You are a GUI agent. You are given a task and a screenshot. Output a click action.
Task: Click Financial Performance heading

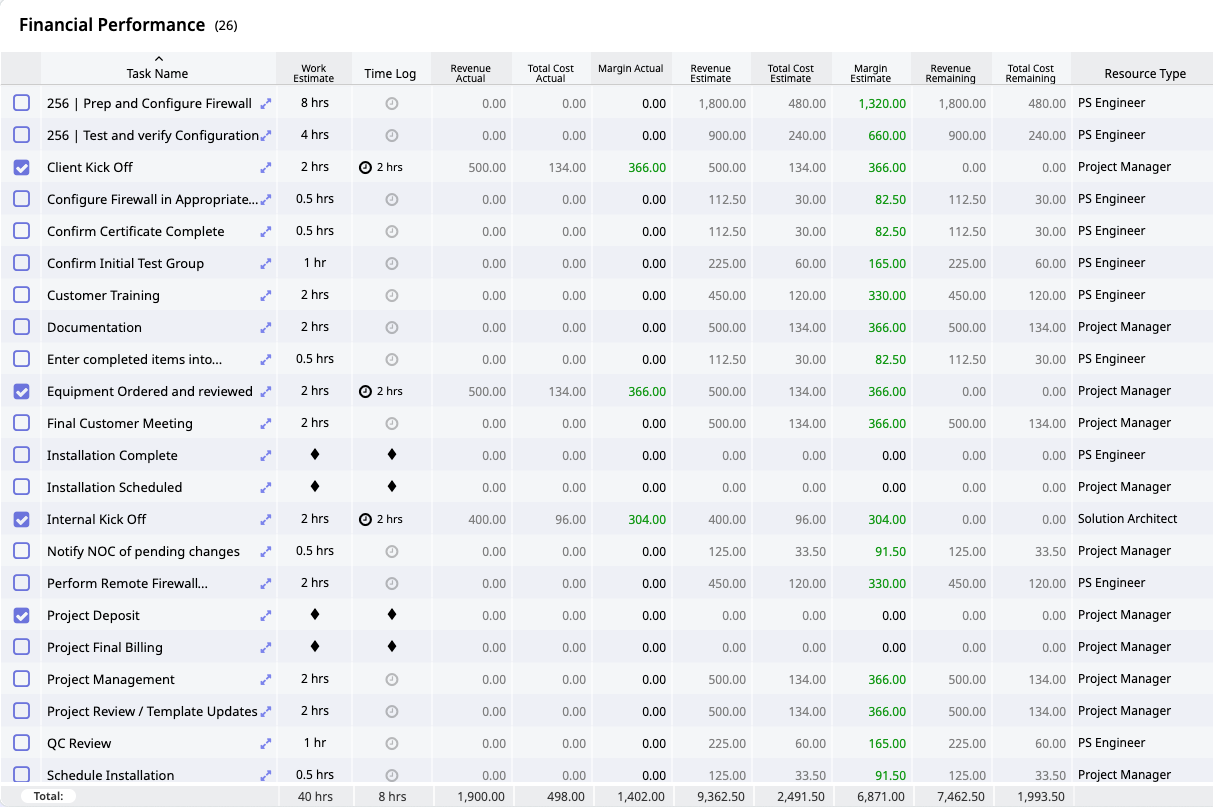(112, 25)
